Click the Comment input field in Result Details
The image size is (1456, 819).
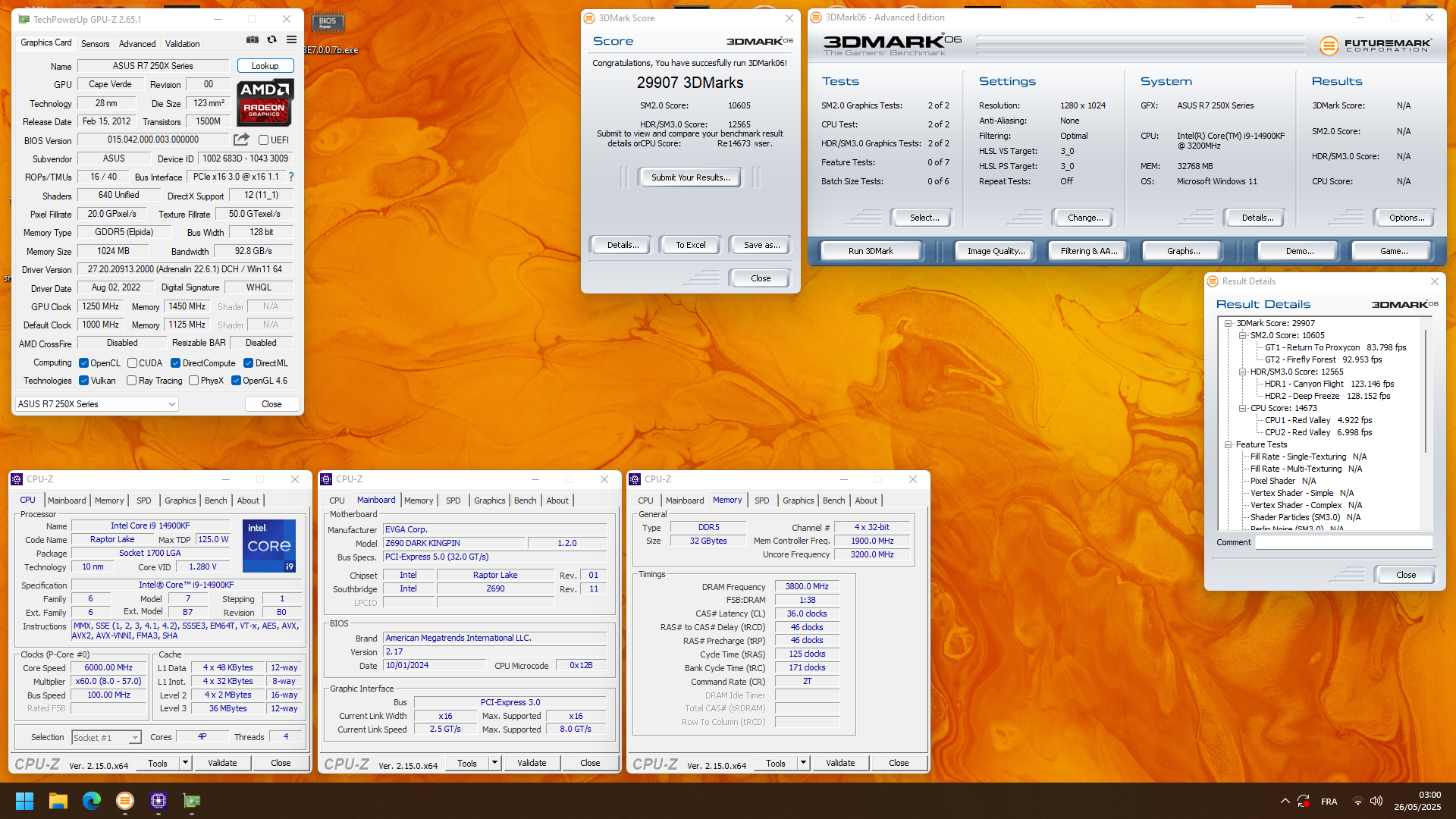click(1343, 542)
